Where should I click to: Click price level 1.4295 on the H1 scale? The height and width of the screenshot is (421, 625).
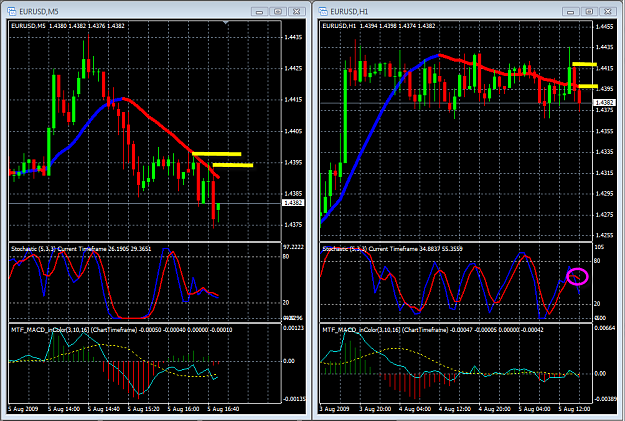604,194
